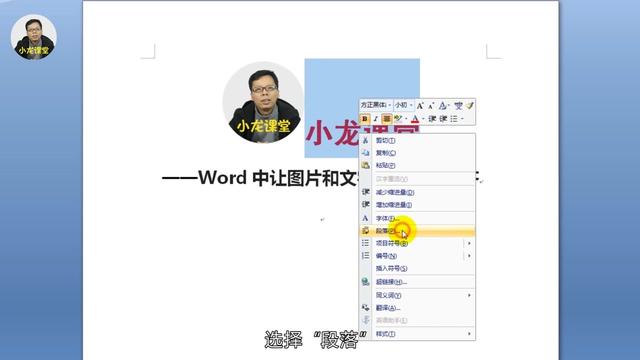Screen dimensions: 640x360
Task: Click the Shrink Font icon in mini toolbar
Action: [431, 106]
